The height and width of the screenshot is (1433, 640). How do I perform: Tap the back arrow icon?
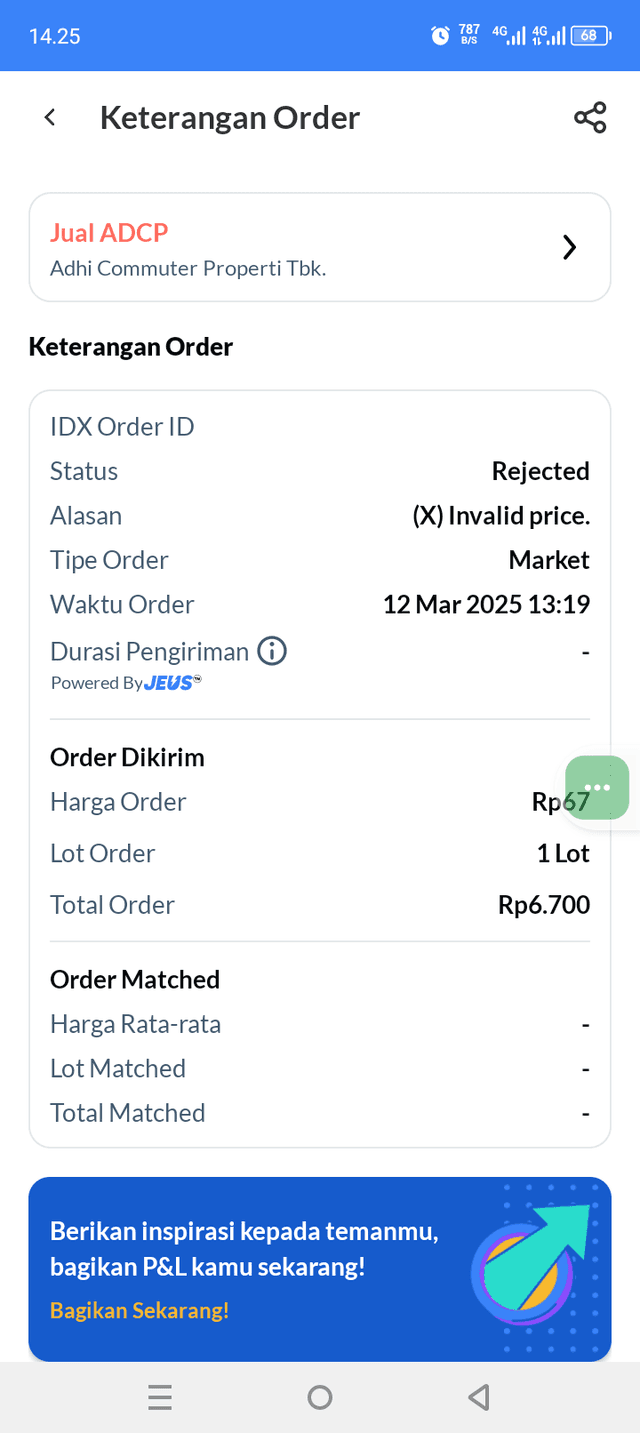(x=49, y=118)
